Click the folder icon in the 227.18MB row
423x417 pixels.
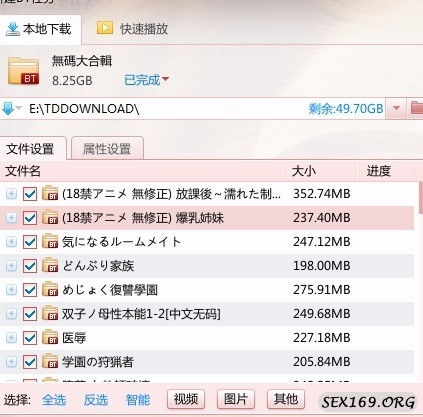[50, 337]
